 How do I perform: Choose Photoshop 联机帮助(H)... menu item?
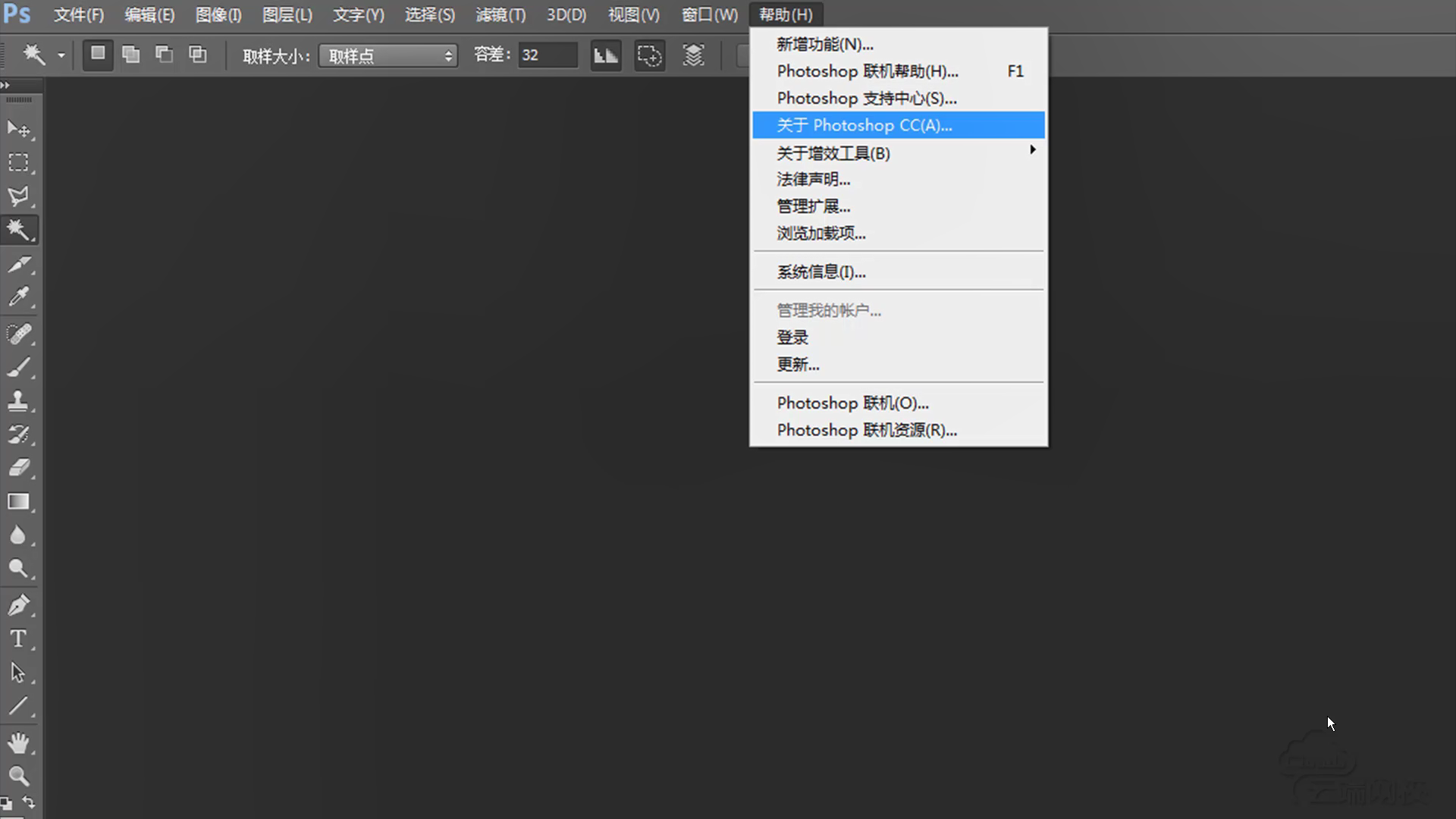[x=899, y=71]
